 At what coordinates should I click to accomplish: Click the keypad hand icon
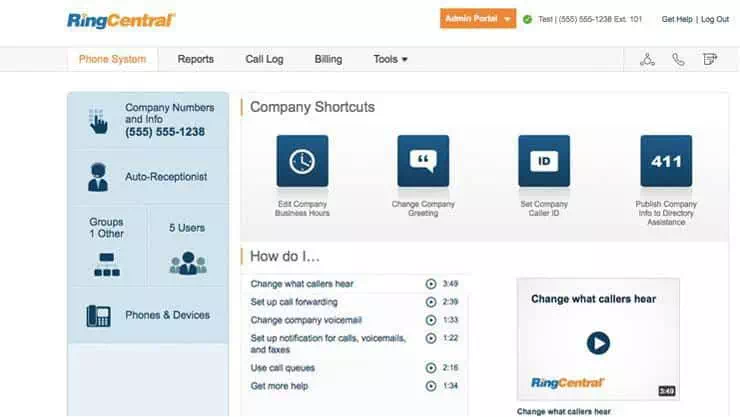(x=98, y=121)
